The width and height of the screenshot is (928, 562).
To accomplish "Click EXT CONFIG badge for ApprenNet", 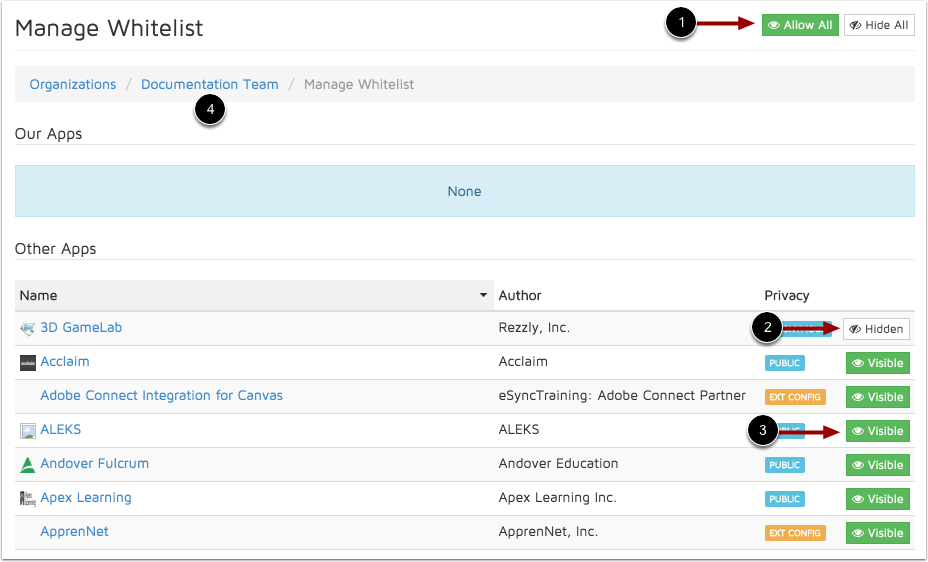I will tap(795, 533).
